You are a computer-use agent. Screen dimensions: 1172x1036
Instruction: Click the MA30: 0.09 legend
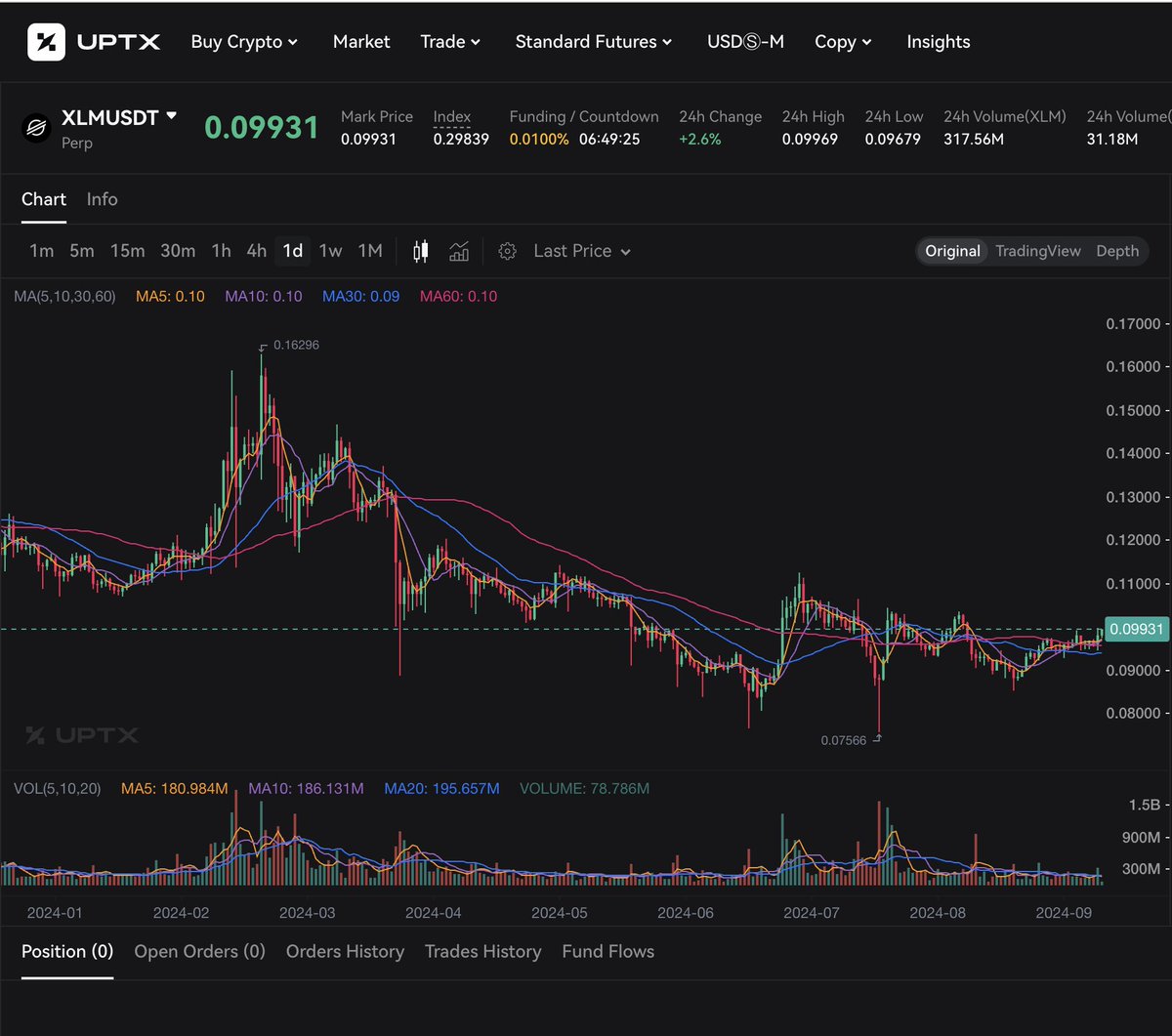[x=360, y=296]
